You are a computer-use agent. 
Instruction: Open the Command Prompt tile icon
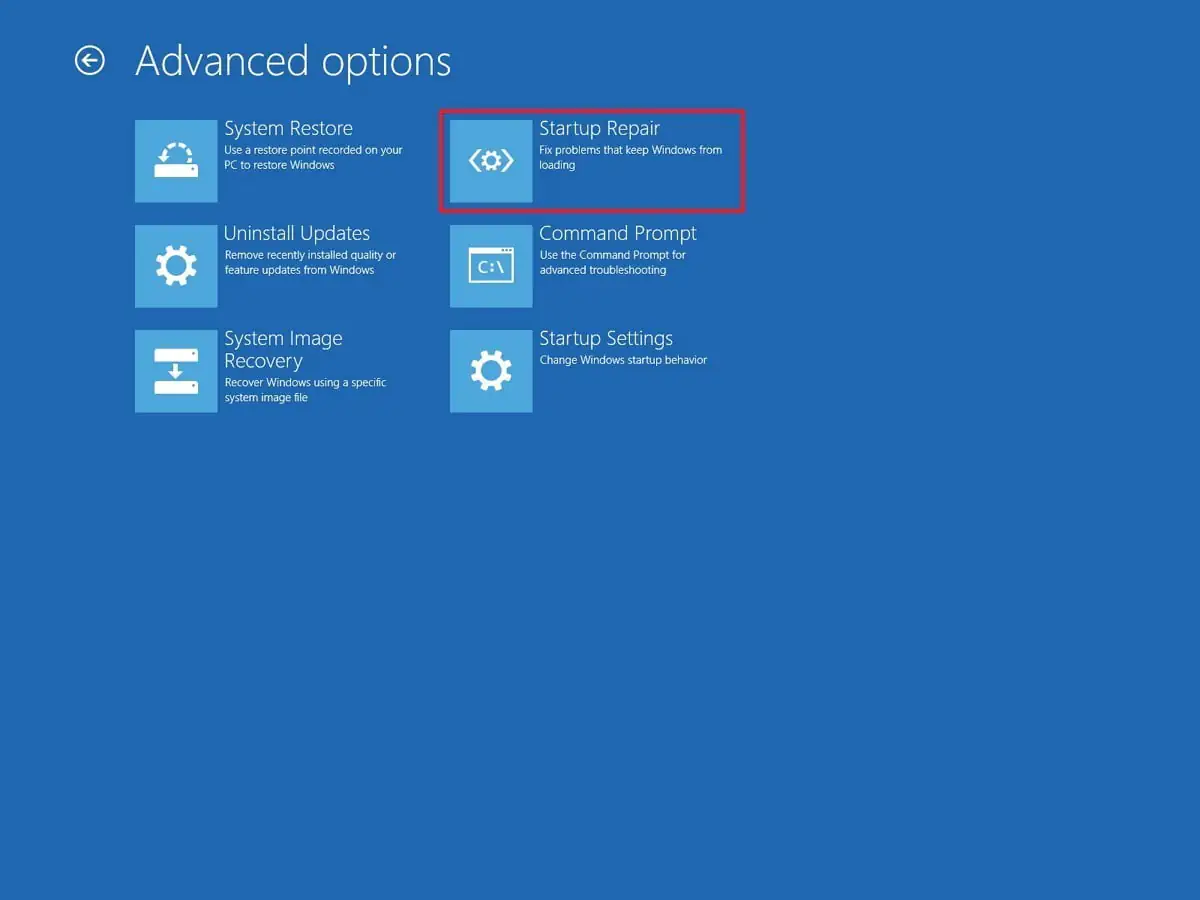click(490, 266)
